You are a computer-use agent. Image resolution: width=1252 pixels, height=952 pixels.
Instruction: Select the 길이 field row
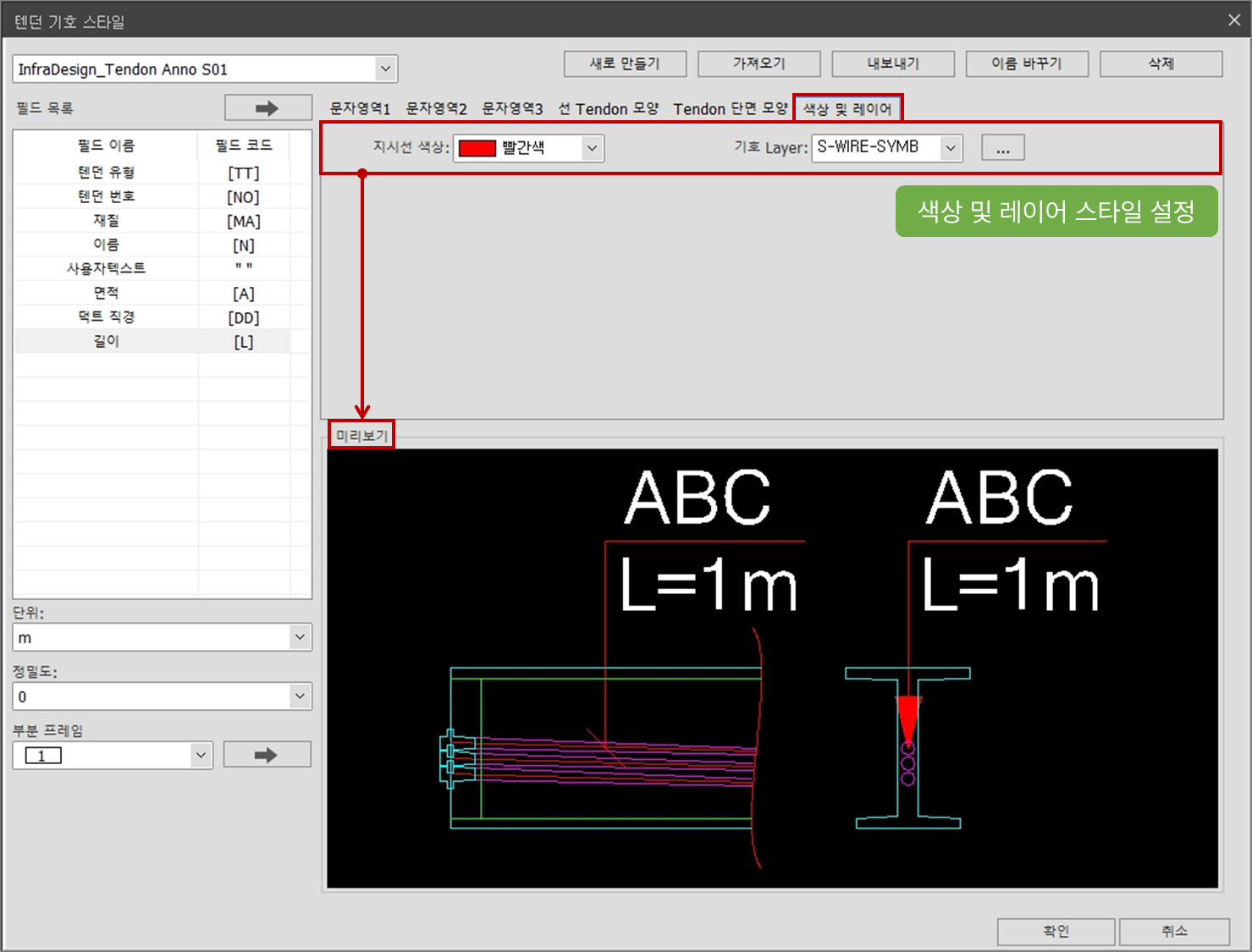coord(107,341)
